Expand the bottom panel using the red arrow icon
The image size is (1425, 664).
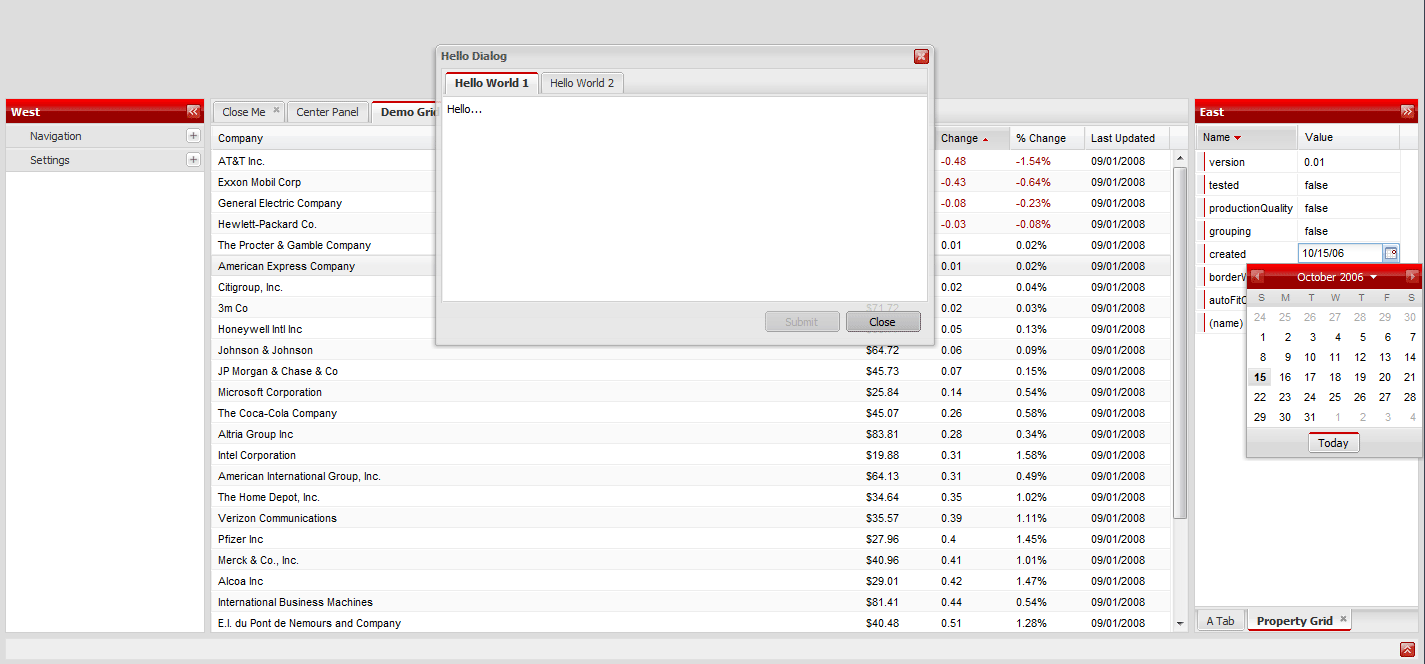(1407, 649)
